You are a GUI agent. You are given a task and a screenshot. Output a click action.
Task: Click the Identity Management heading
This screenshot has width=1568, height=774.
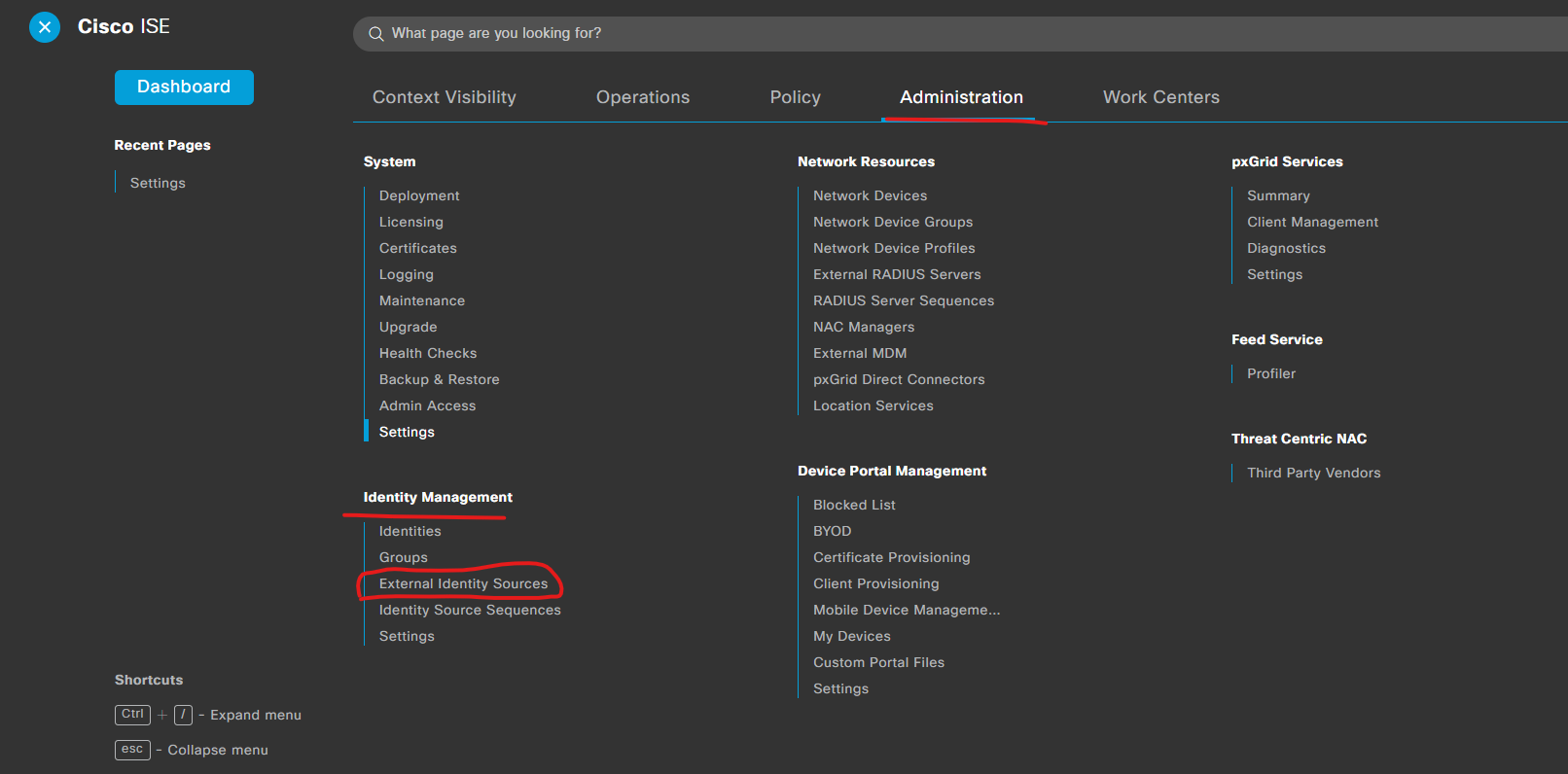point(438,497)
